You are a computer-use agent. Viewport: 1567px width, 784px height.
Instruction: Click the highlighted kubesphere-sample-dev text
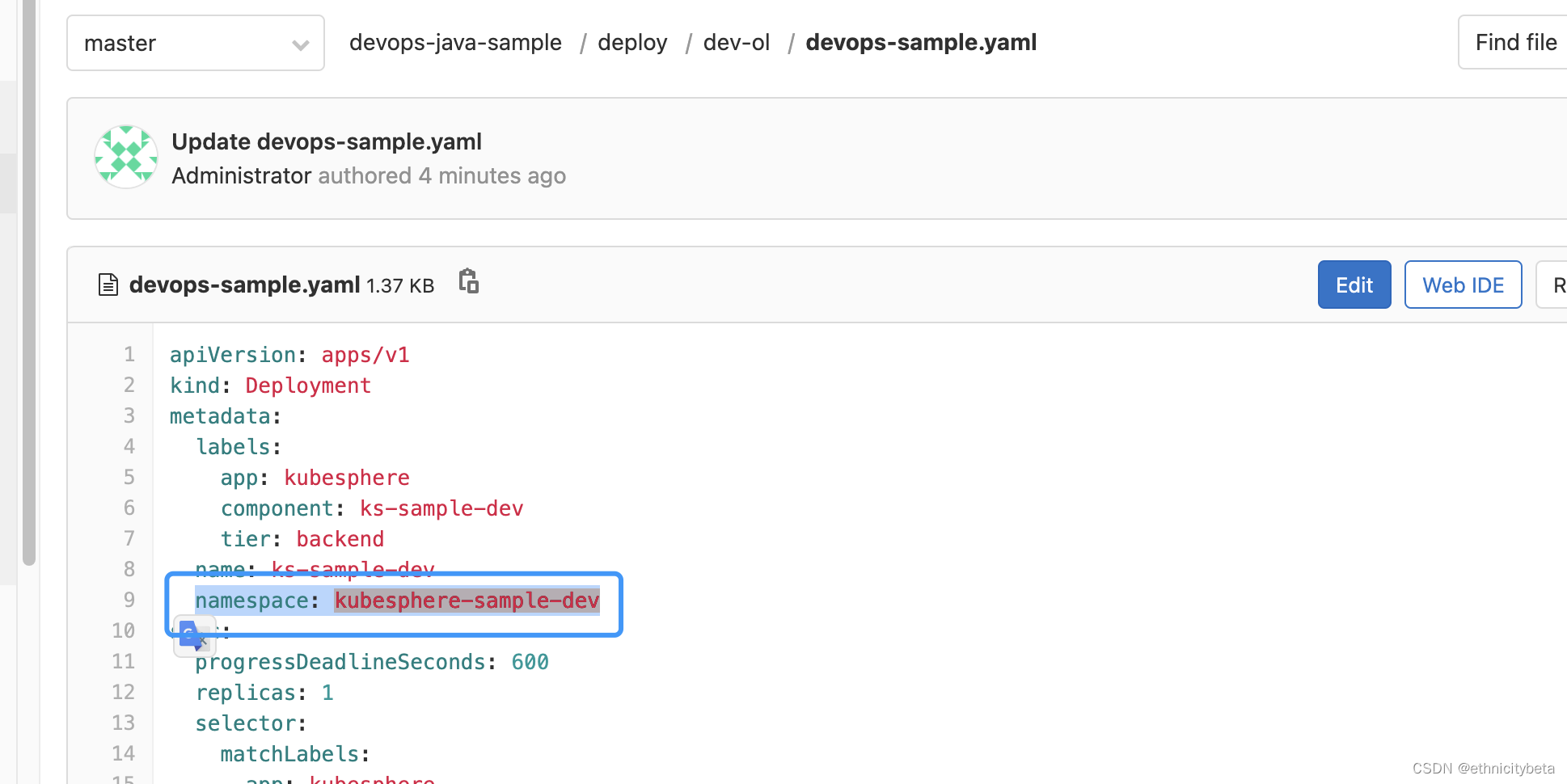point(467,600)
